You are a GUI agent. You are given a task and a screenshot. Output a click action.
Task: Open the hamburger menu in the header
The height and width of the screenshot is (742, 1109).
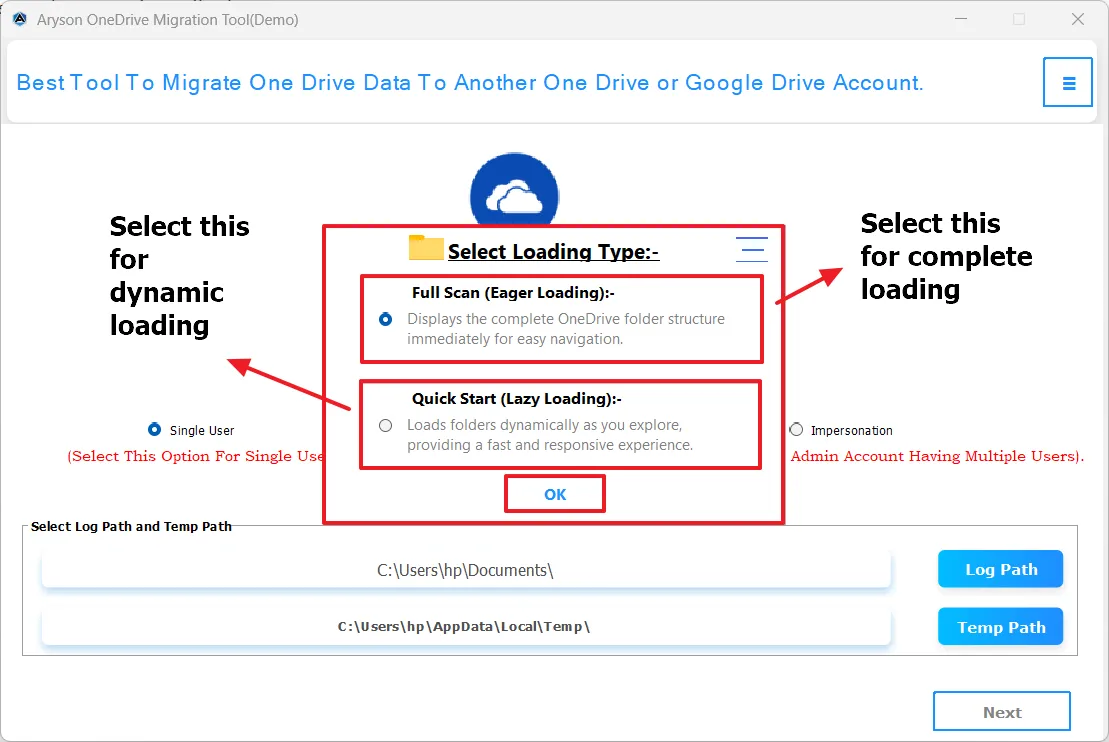coord(1068,83)
